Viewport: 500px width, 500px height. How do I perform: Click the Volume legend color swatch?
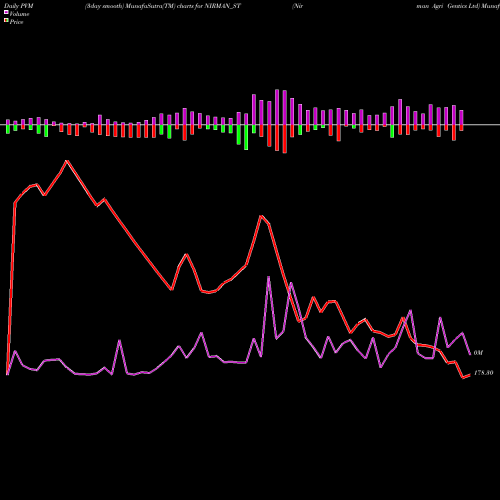point(6,13)
